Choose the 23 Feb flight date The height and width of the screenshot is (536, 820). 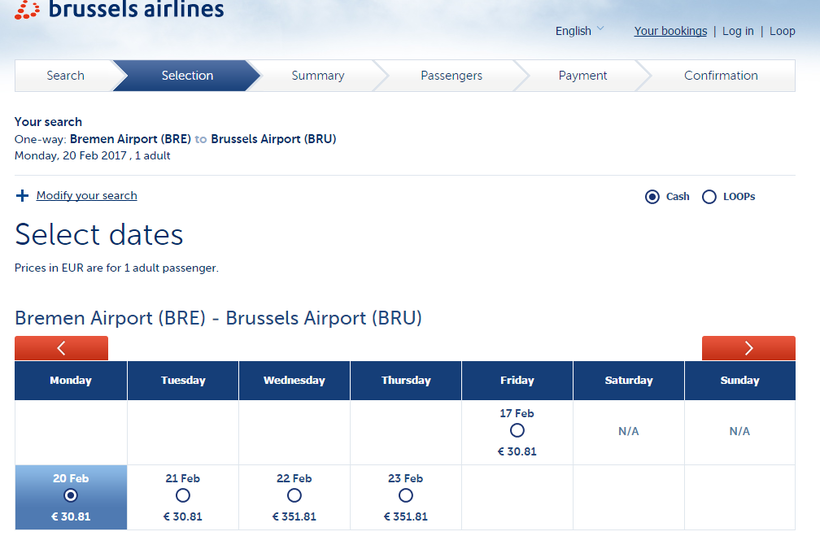point(405,495)
